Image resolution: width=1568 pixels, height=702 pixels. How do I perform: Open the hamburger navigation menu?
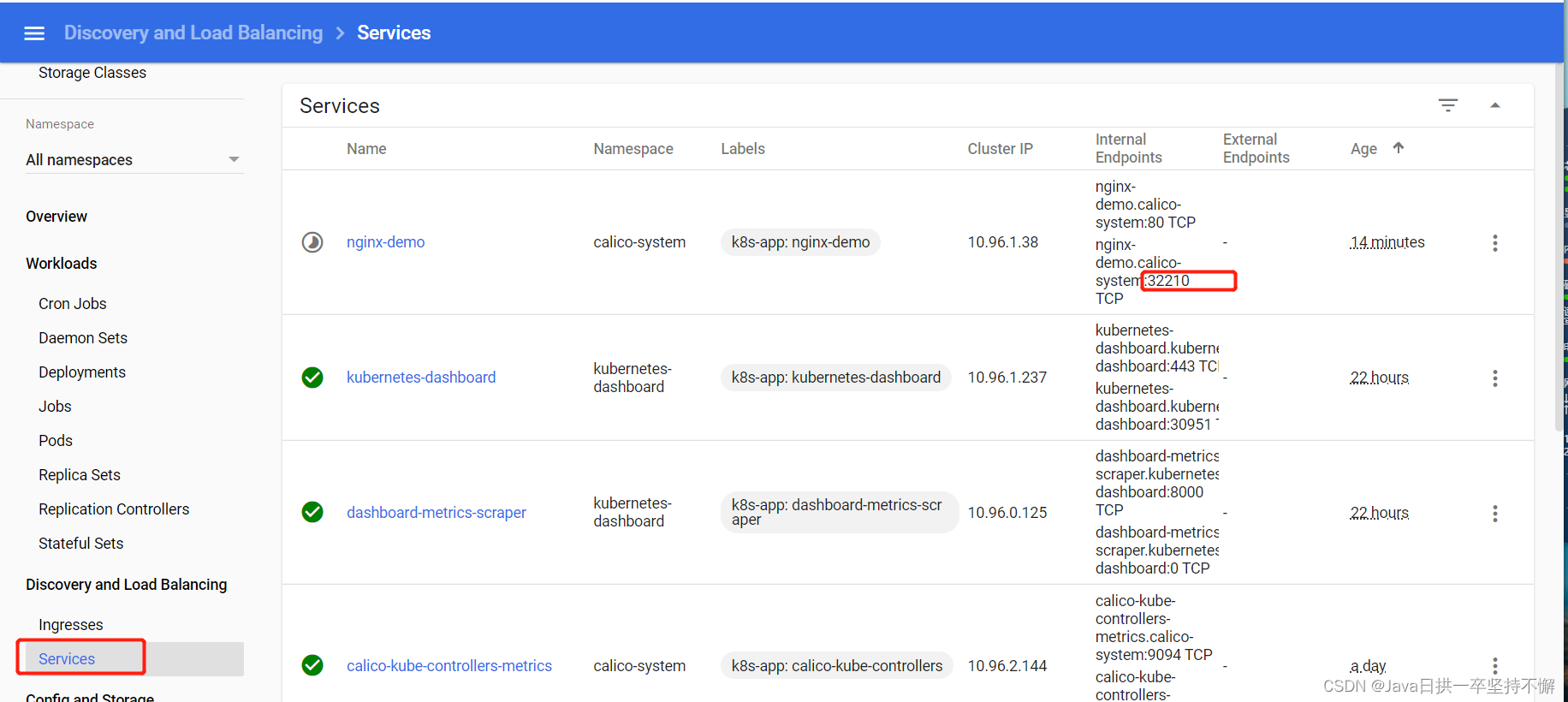coord(34,33)
